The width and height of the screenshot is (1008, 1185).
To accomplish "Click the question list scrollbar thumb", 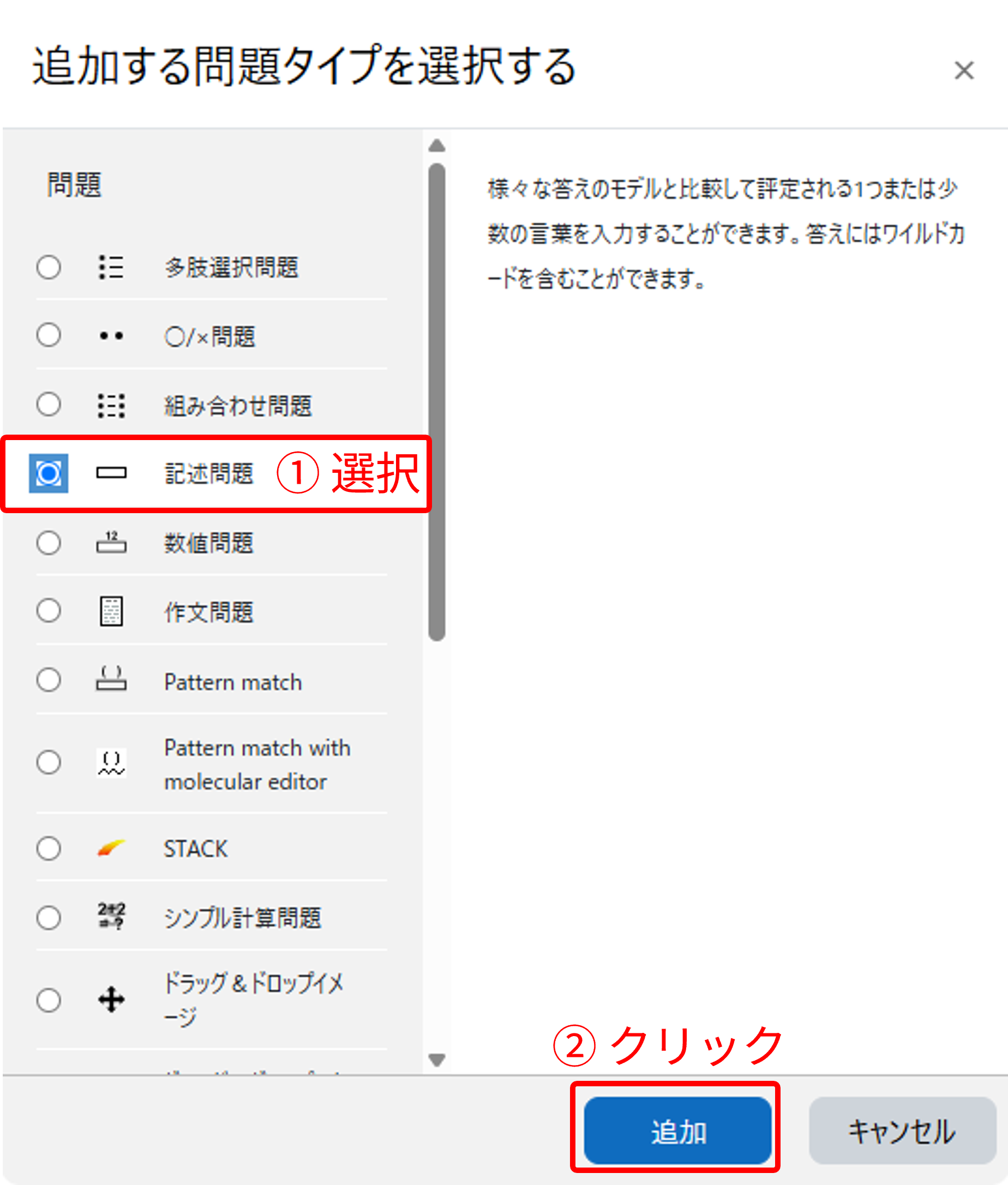I will [x=437, y=402].
